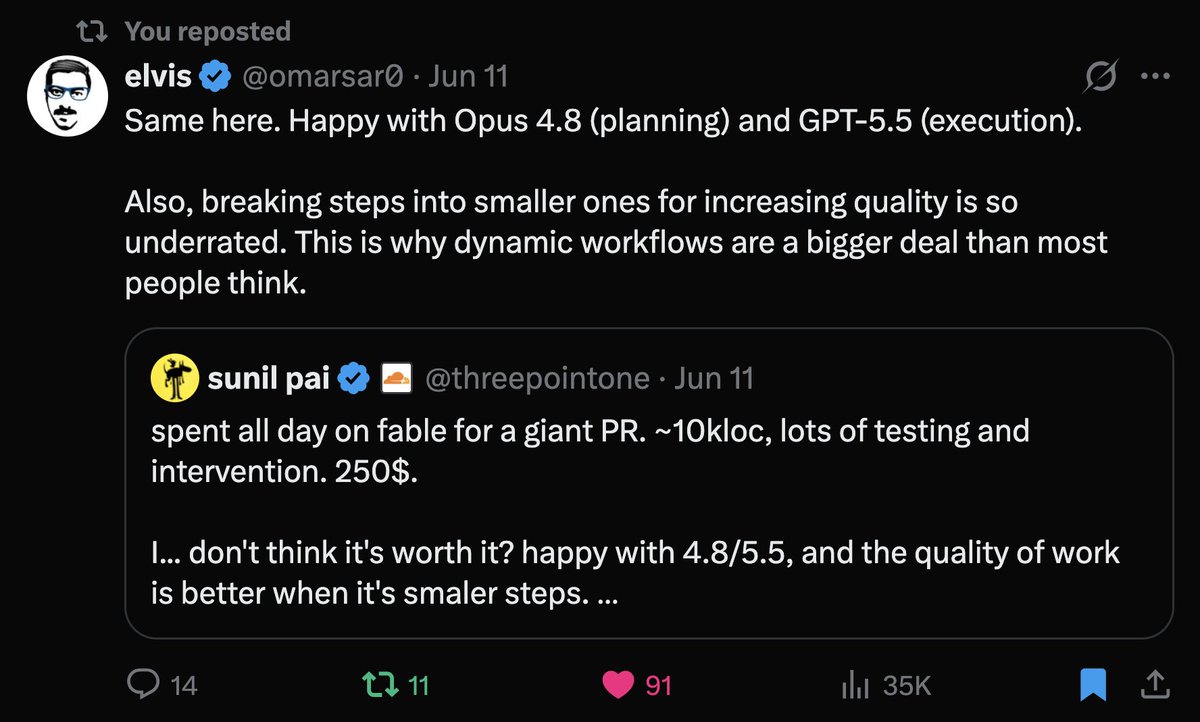
Task: Click the Grok slashed-circle icon
Action: pos(1103,76)
